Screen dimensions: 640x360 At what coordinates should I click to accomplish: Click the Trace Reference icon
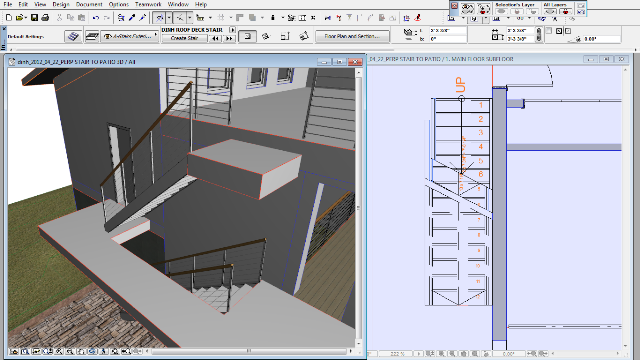coord(407,18)
